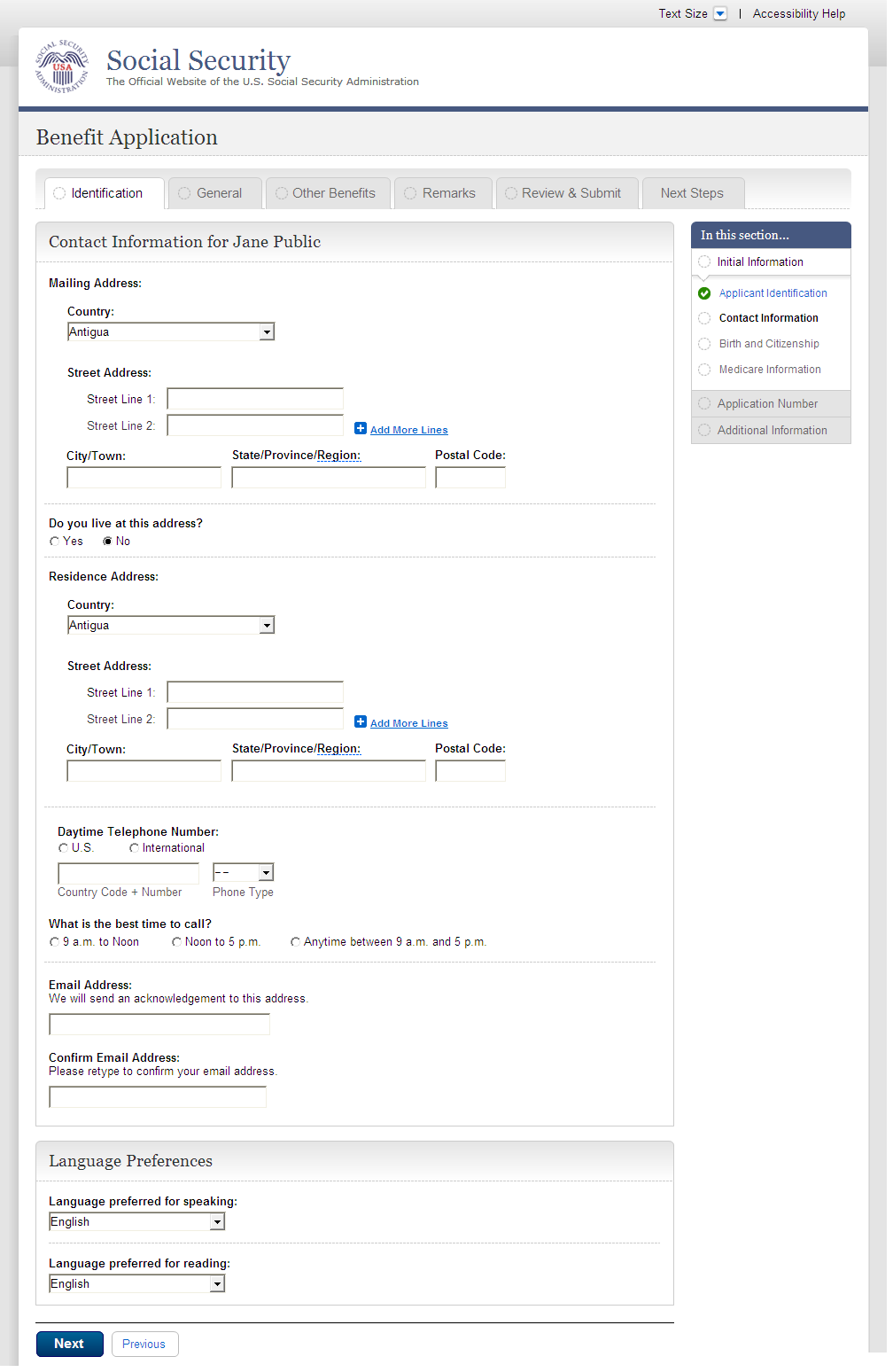
Task: Click the Next button
Action: tap(69, 1344)
